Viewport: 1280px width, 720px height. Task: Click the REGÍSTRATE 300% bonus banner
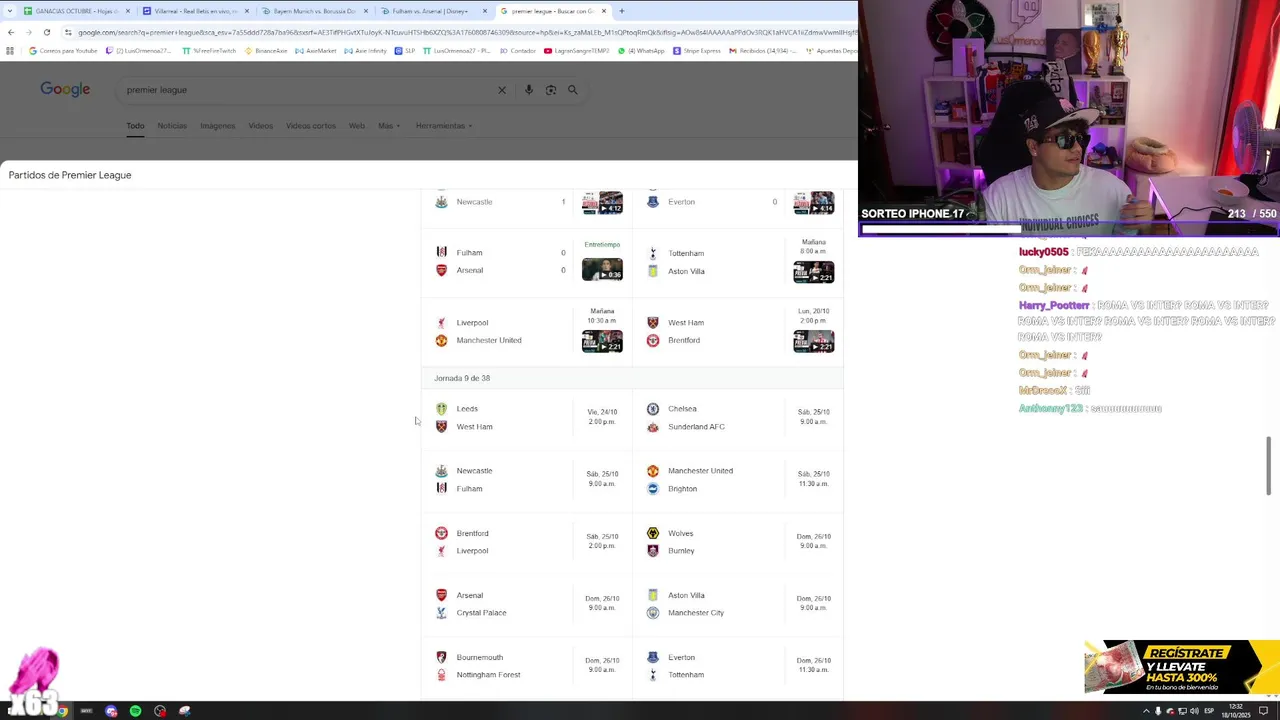(x=1182, y=667)
